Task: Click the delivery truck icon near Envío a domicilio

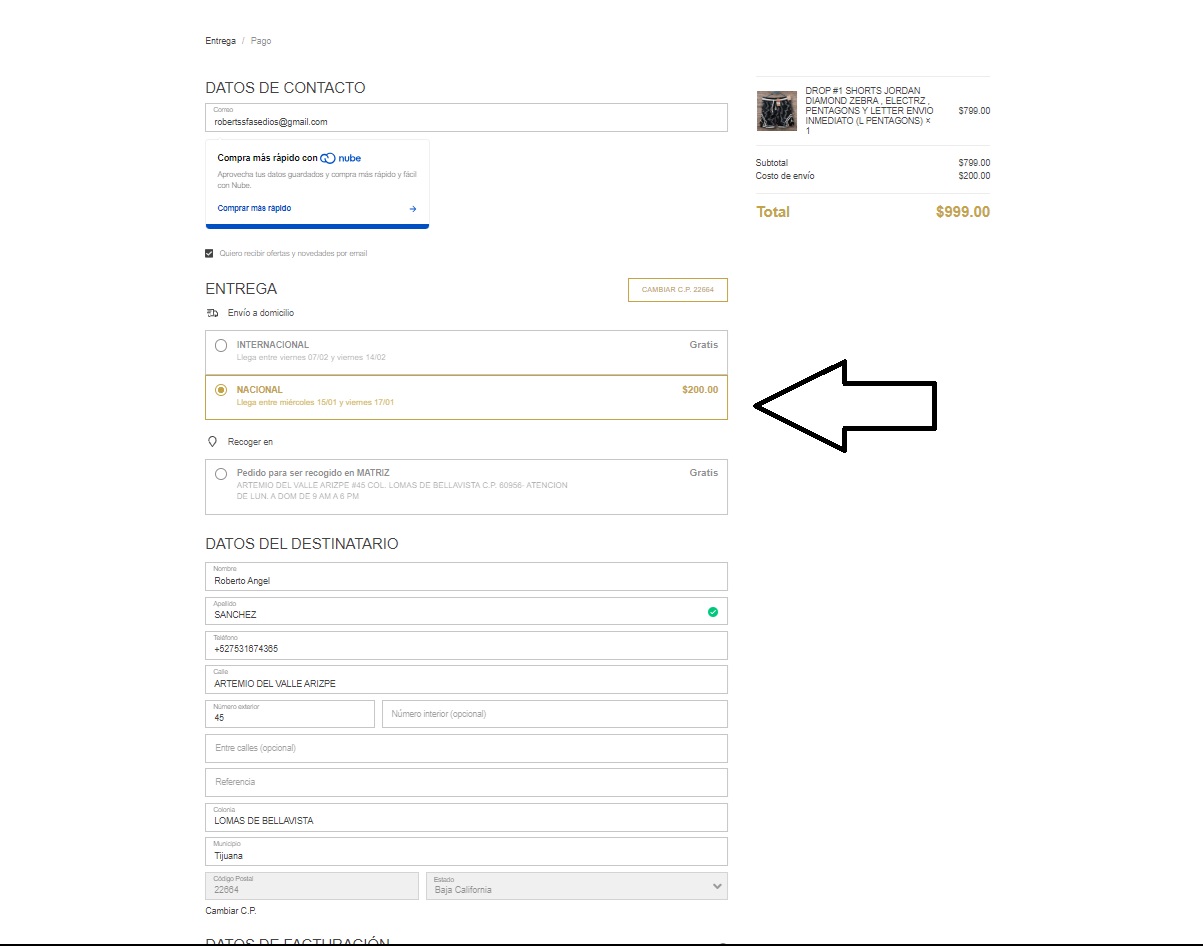Action: coord(212,313)
